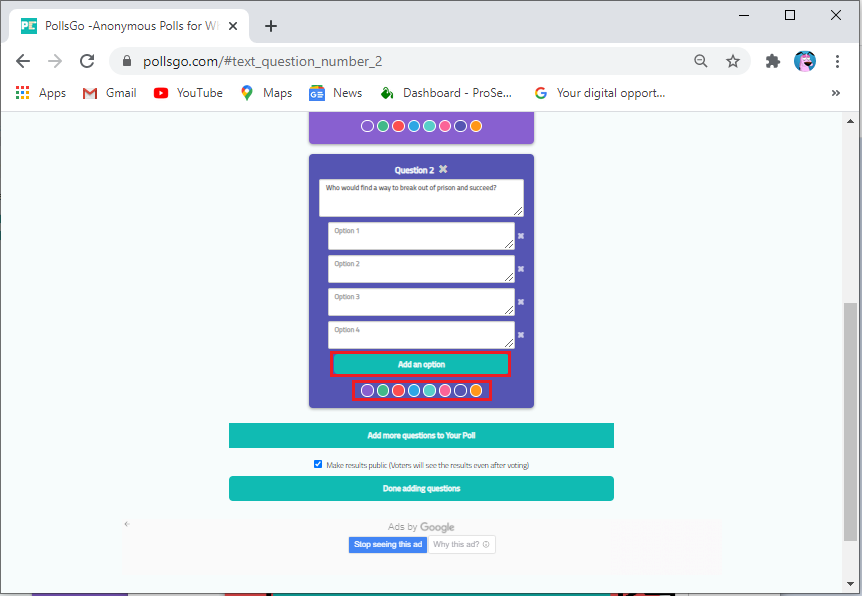Click the ad's small back arrow
Viewport: 862px width, 596px height.
[x=127, y=524]
